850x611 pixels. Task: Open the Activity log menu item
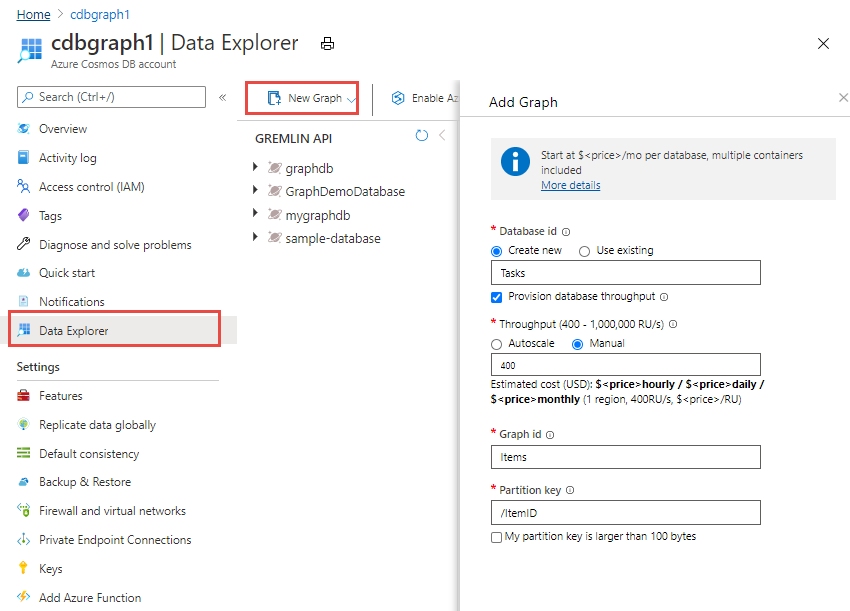click(68, 158)
